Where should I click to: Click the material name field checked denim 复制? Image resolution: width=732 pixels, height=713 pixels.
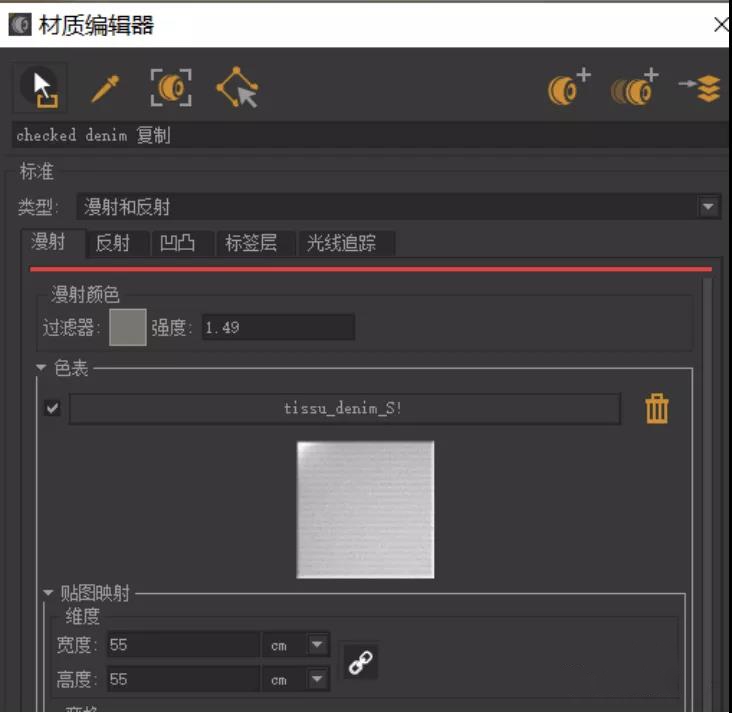pos(369,135)
